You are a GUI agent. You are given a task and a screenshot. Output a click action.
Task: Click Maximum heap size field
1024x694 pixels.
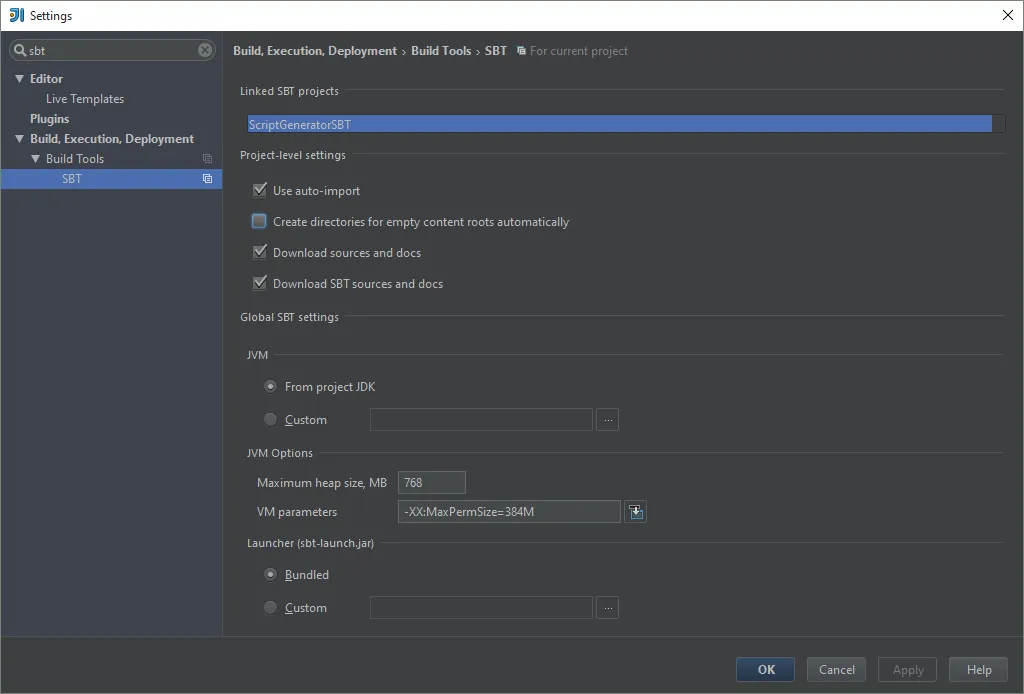432,482
